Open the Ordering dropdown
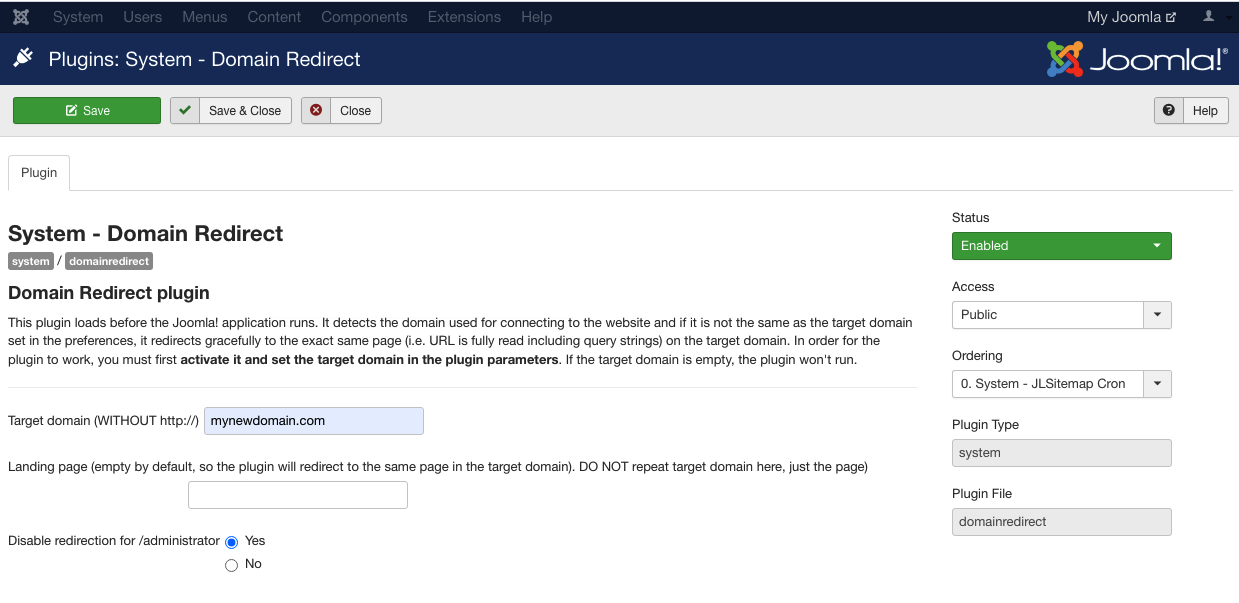 [1062, 384]
